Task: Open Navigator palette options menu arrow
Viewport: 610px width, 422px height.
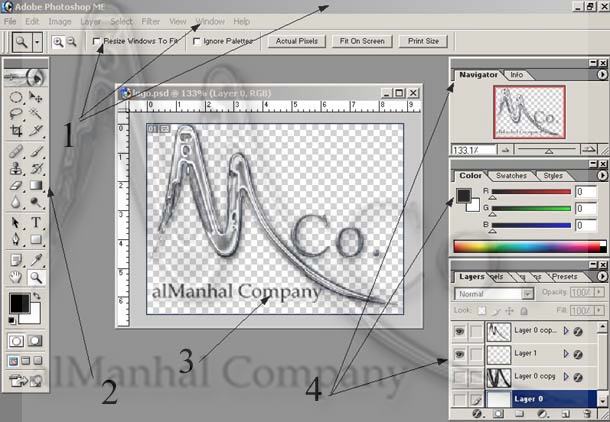Action: [x=602, y=74]
